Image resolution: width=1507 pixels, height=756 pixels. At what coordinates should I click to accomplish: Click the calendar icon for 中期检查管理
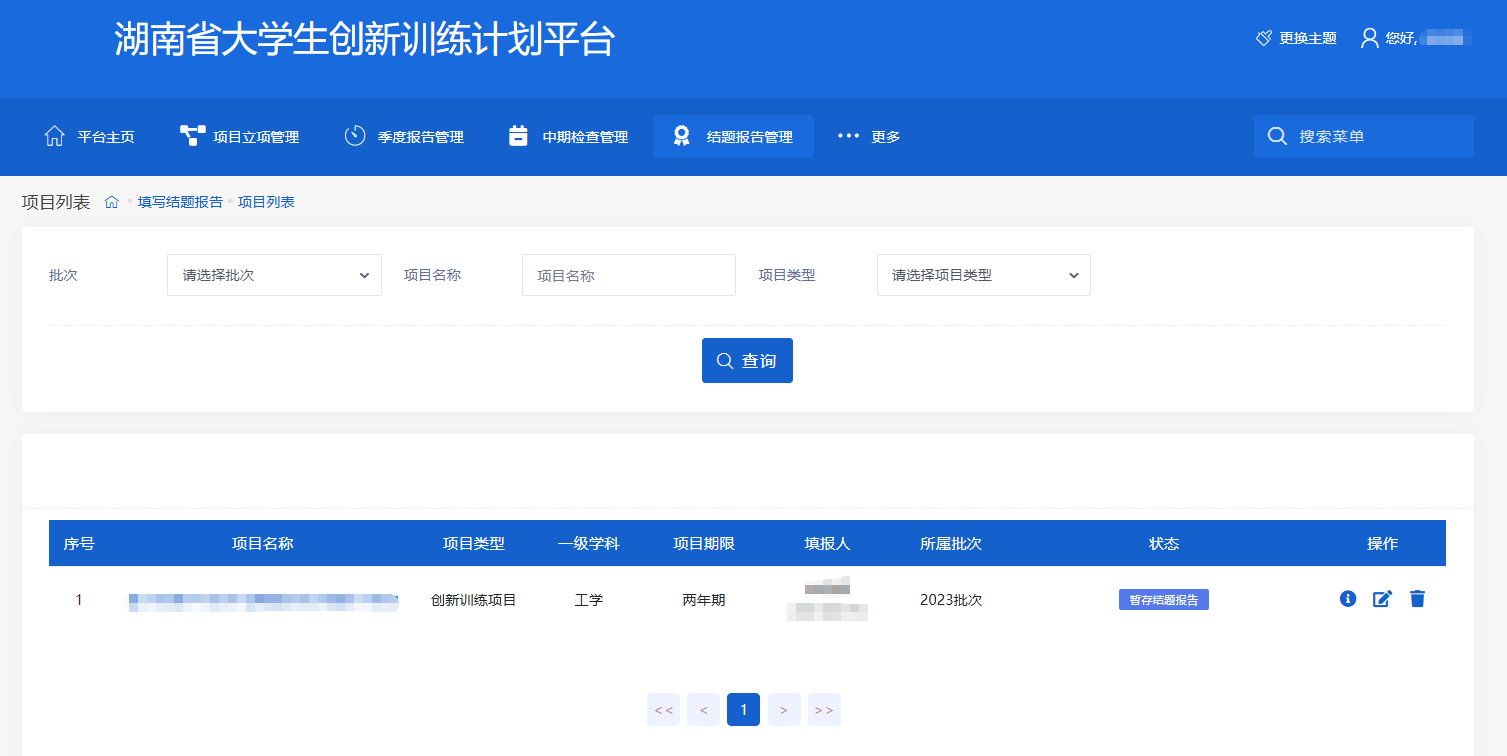click(x=517, y=135)
